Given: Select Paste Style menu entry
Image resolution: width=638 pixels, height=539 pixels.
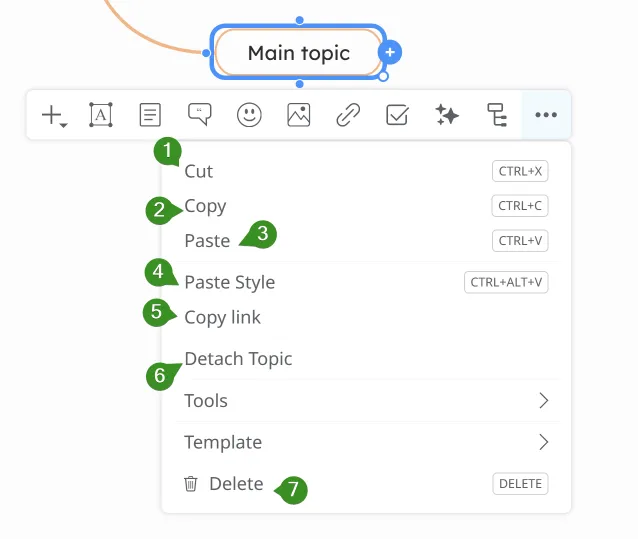Looking at the screenshot, I should point(230,282).
